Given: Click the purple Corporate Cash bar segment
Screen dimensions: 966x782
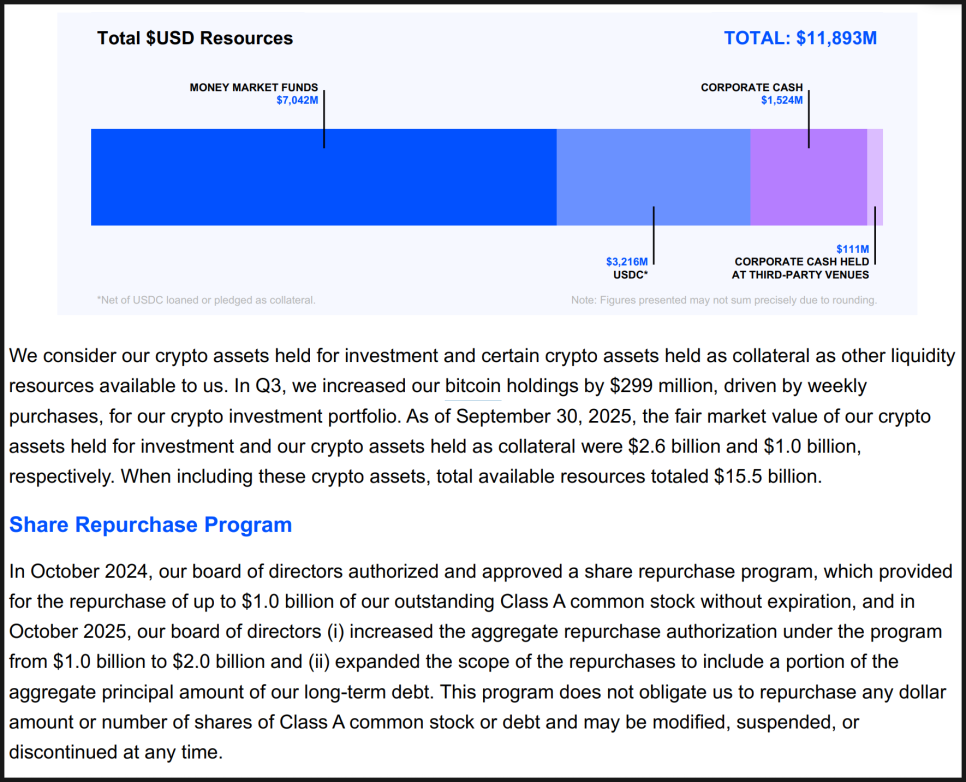Looking at the screenshot, I should pos(780,177).
